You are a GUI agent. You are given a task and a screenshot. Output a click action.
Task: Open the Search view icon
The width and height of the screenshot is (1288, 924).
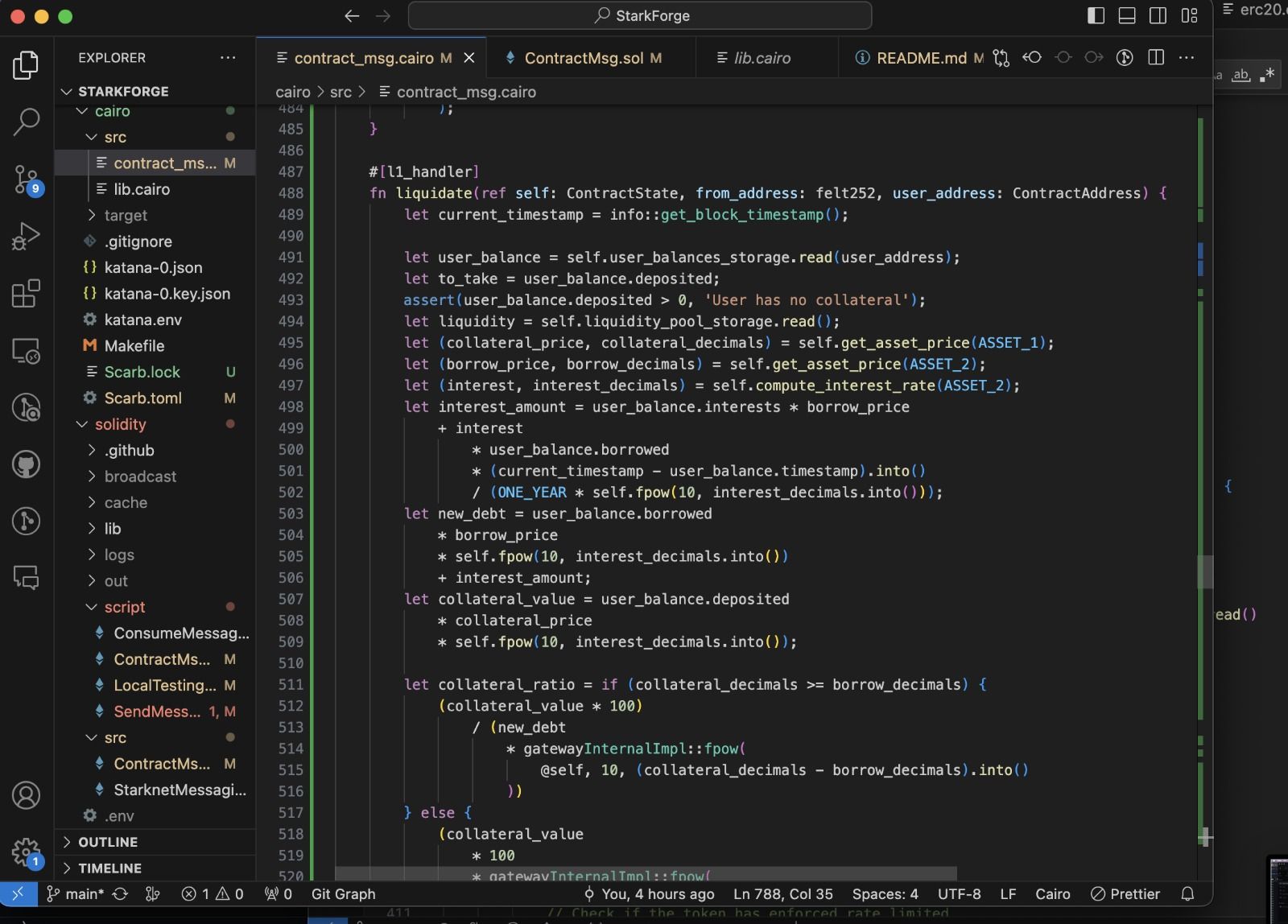pos(26,122)
